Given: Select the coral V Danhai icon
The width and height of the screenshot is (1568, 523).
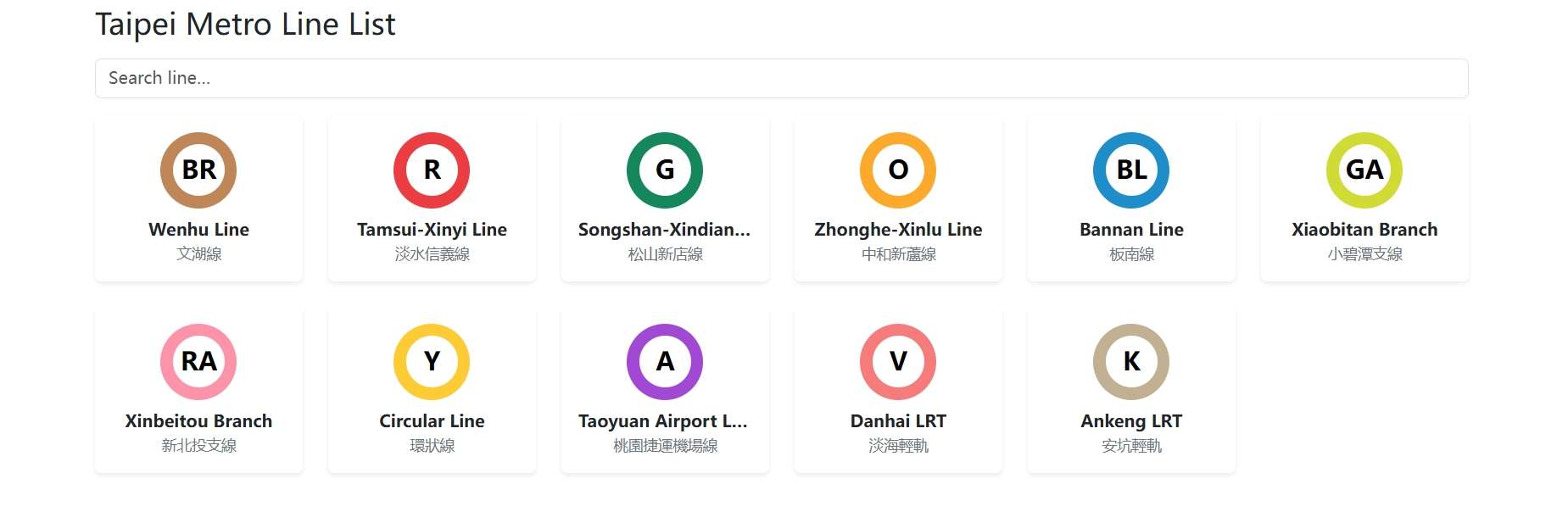Looking at the screenshot, I should (898, 361).
